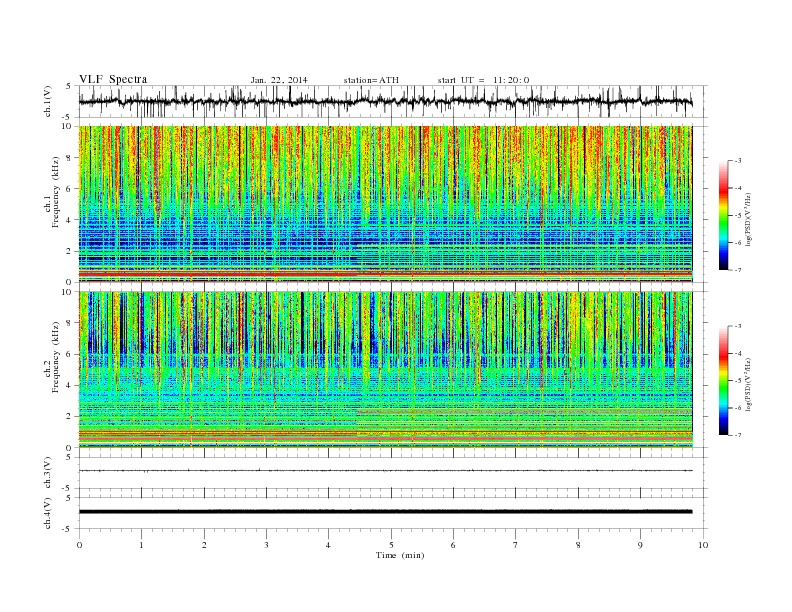Click the ch.2 PSD color scale bar
The height and width of the screenshot is (612, 792).
point(724,381)
